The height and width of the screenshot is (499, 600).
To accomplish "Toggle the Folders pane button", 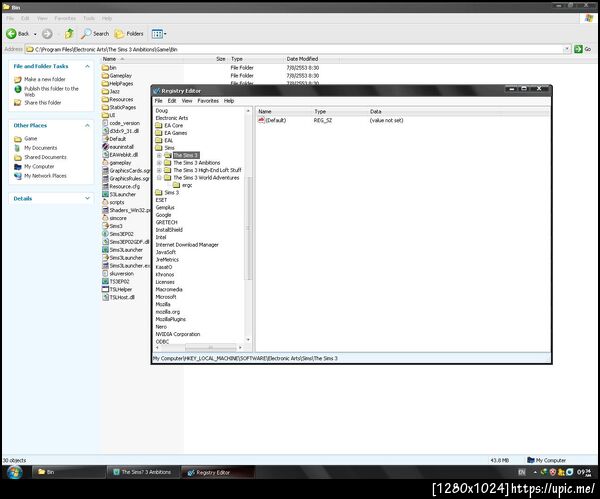I will [x=129, y=34].
